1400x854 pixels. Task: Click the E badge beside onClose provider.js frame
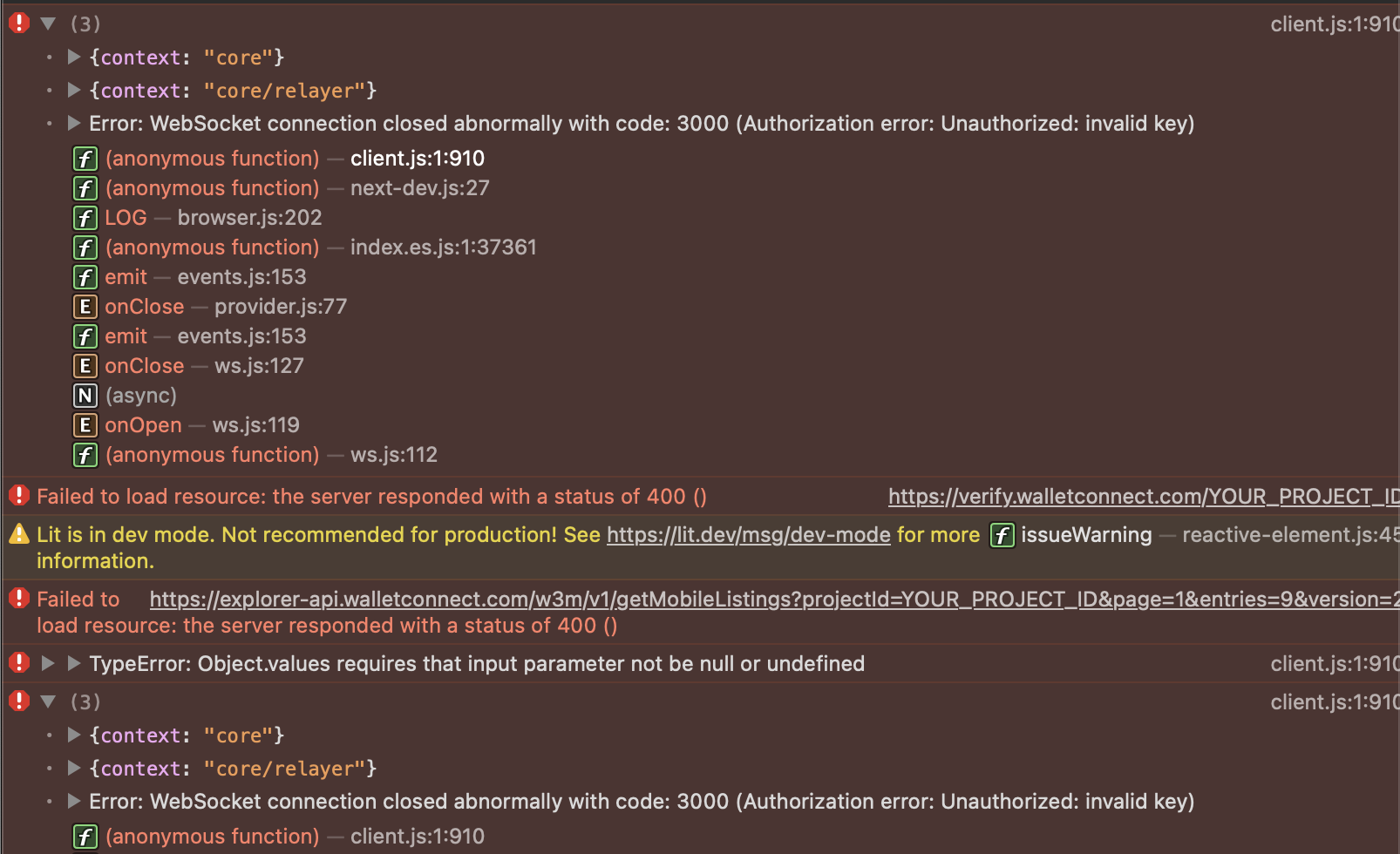pyautogui.click(x=85, y=306)
